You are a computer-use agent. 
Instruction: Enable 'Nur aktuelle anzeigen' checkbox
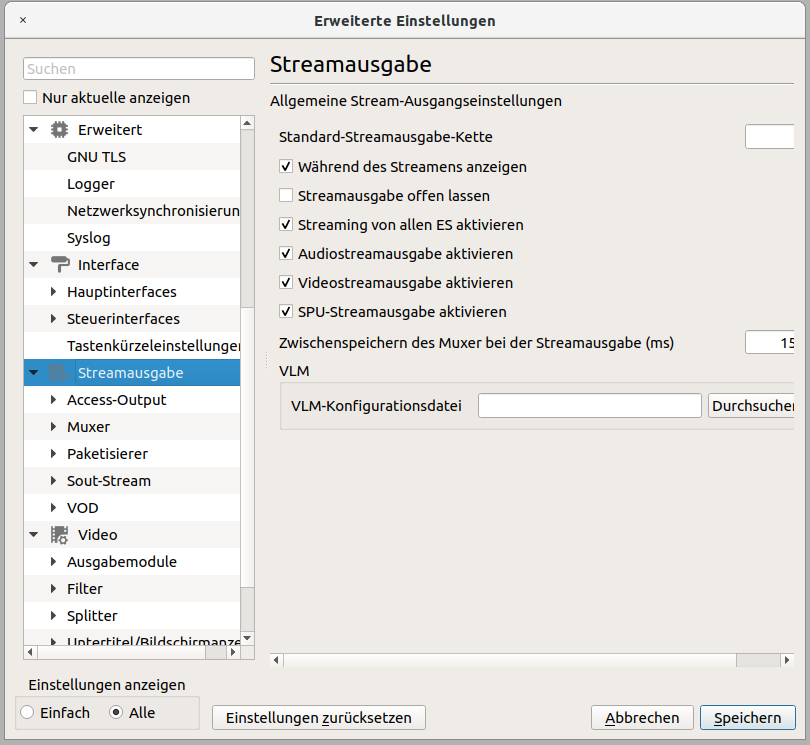[31, 98]
